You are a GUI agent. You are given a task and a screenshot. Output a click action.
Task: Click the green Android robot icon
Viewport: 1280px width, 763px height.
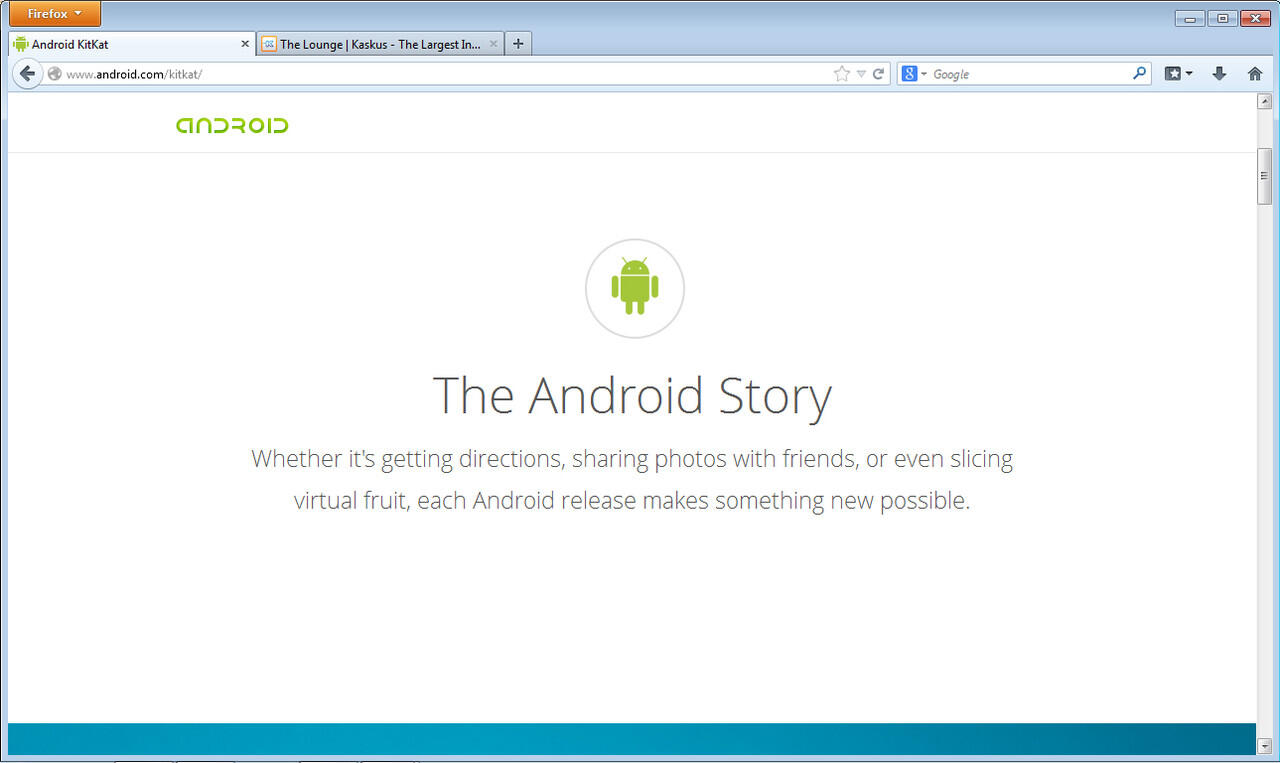635,287
